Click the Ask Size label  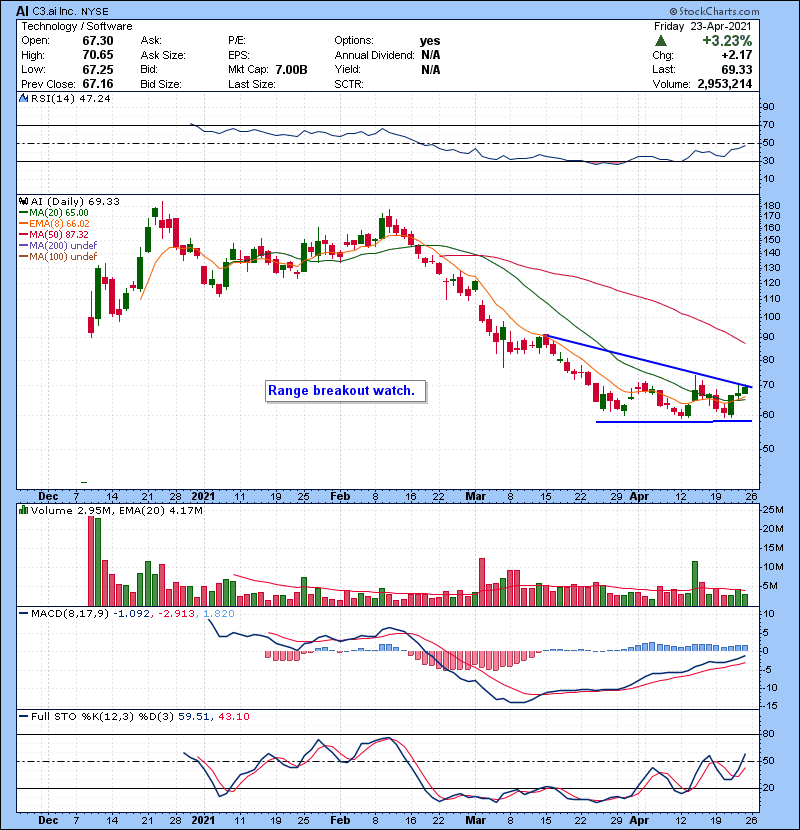[163, 55]
